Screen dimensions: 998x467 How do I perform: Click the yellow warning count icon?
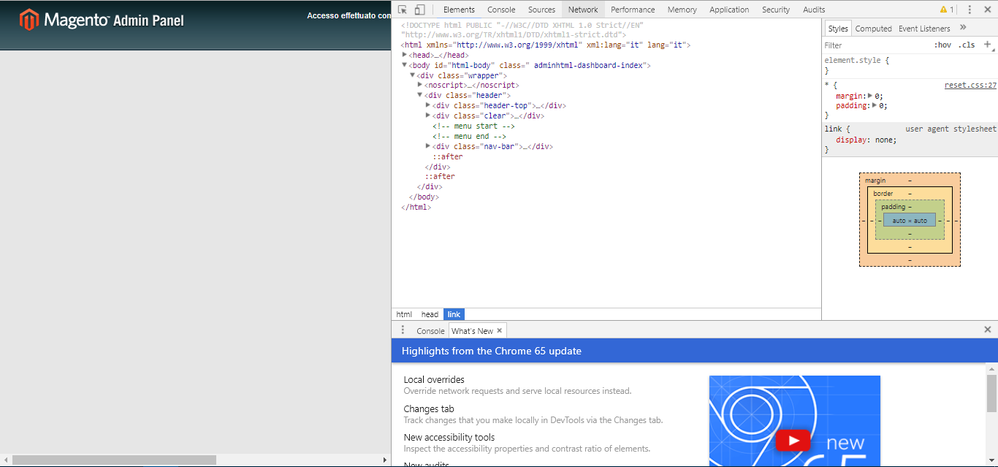pos(945,10)
